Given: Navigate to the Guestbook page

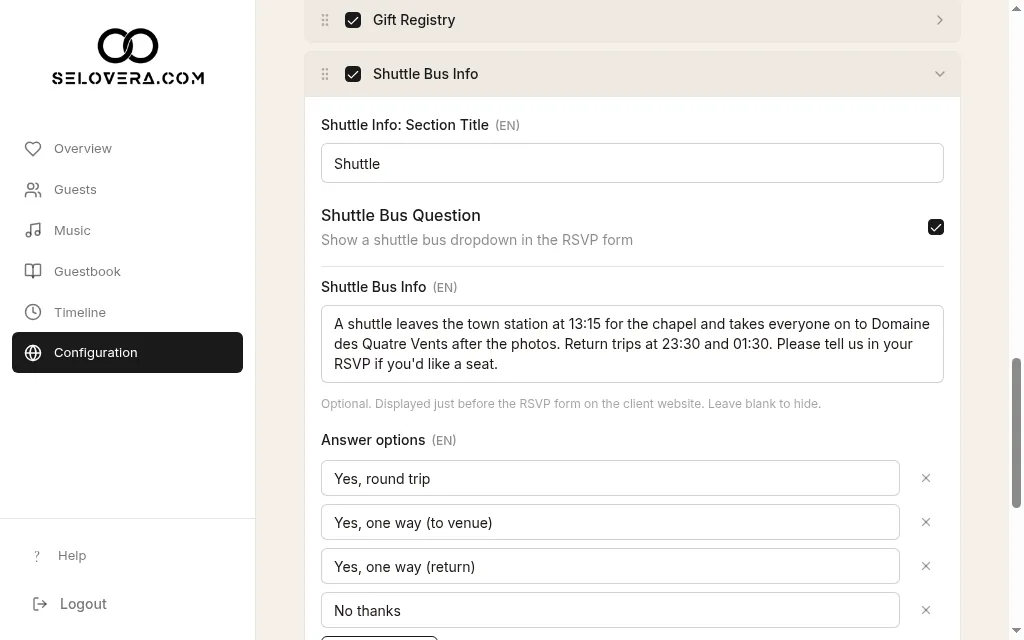Looking at the screenshot, I should (x=127, y=272).
